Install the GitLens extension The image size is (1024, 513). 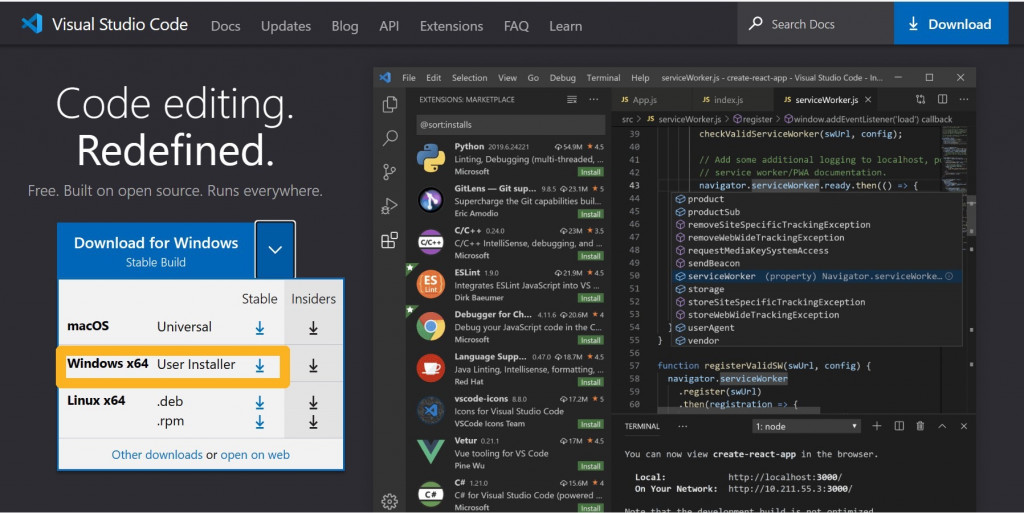[x=590, y=214]
